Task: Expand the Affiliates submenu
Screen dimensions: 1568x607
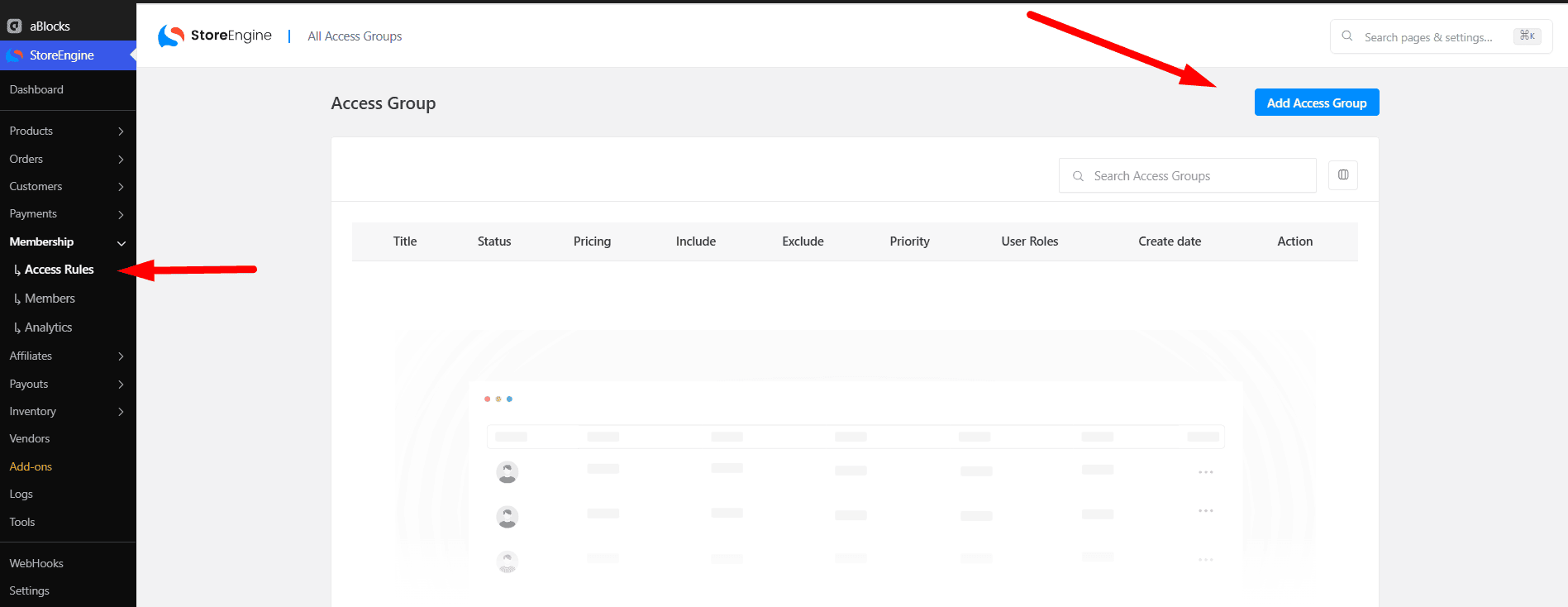Action: point(121,356)
